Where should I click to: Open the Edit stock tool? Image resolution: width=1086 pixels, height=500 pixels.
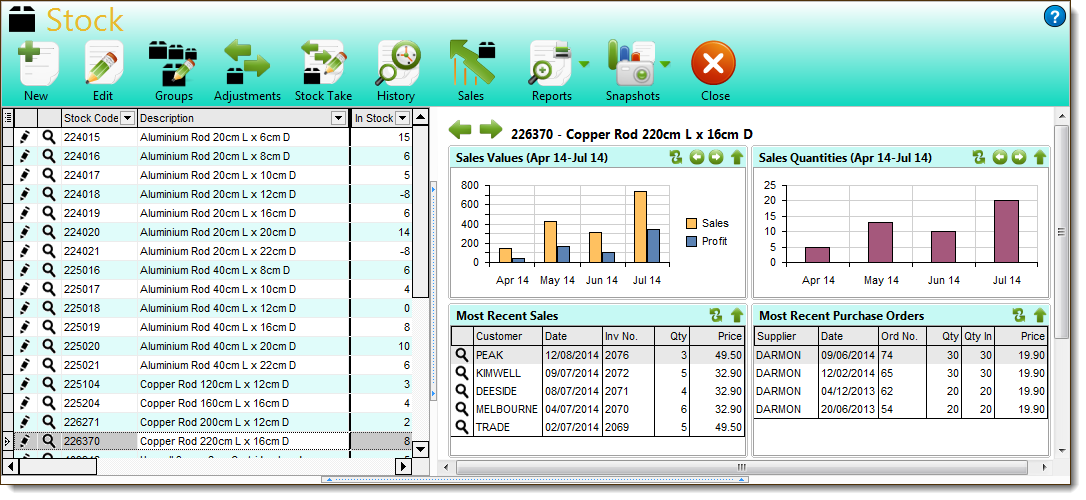tap(104, 63)
